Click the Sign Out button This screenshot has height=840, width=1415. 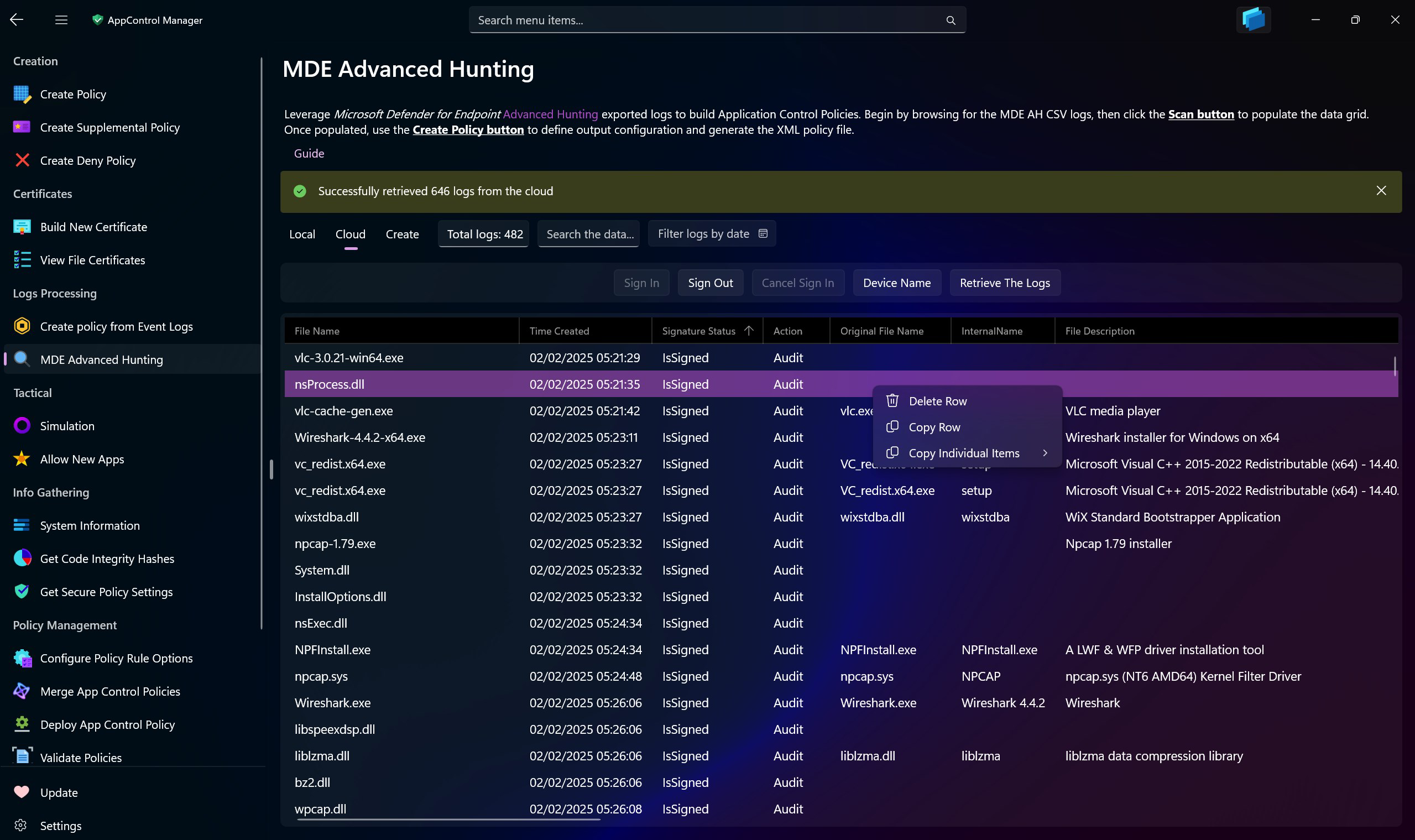coord(711,283)
